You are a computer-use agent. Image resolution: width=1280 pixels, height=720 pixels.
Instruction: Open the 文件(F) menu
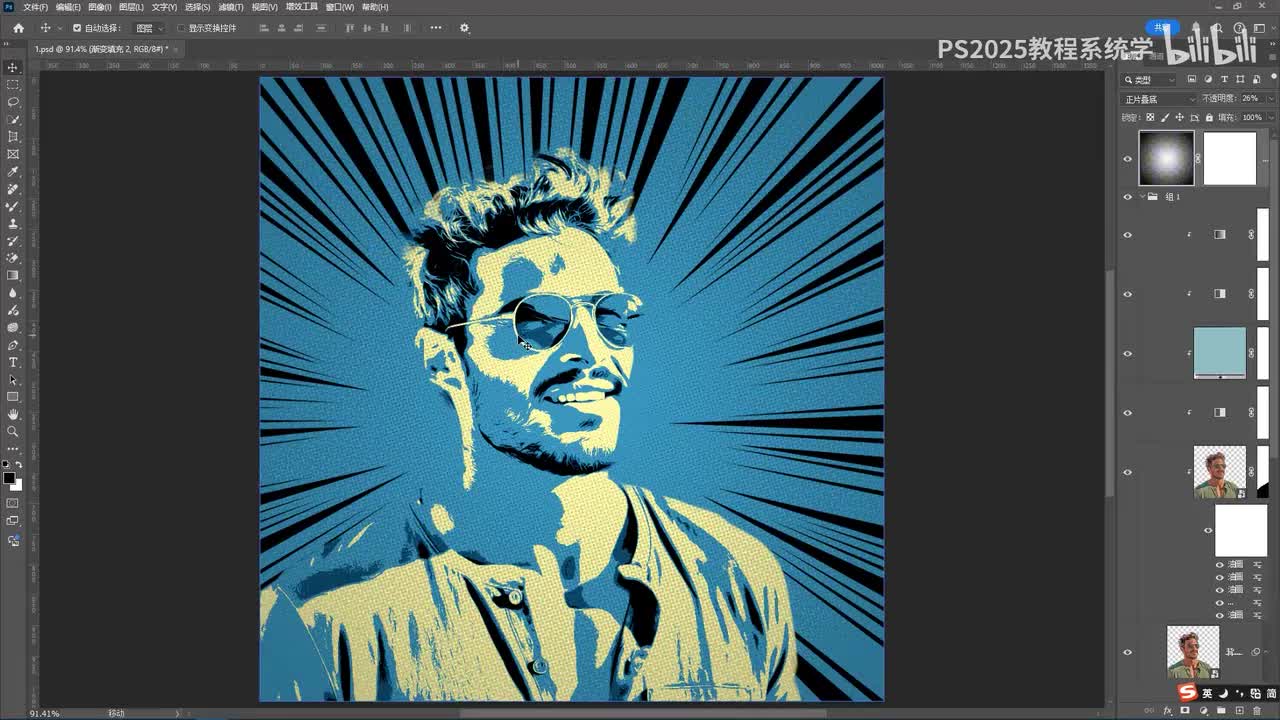(x=35, y=7)
